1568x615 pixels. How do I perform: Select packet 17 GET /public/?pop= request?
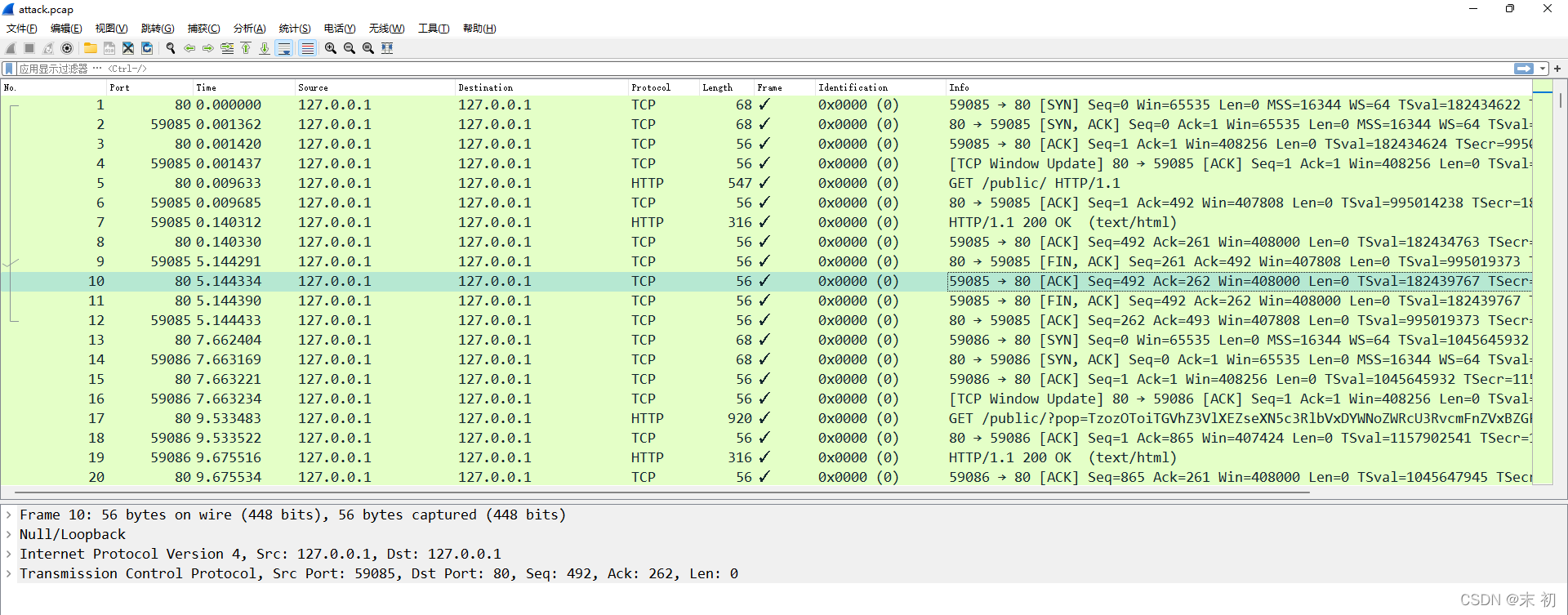(766, 418)
